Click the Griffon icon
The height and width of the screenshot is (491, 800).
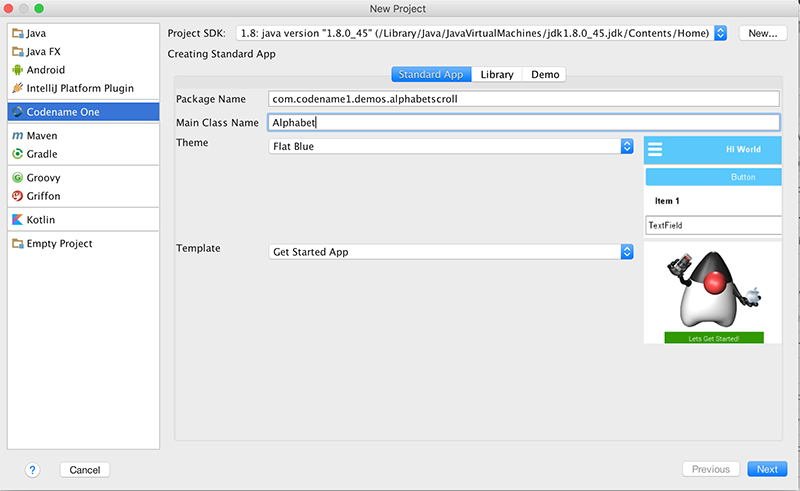pyautogui.click(x=18, y=196)
